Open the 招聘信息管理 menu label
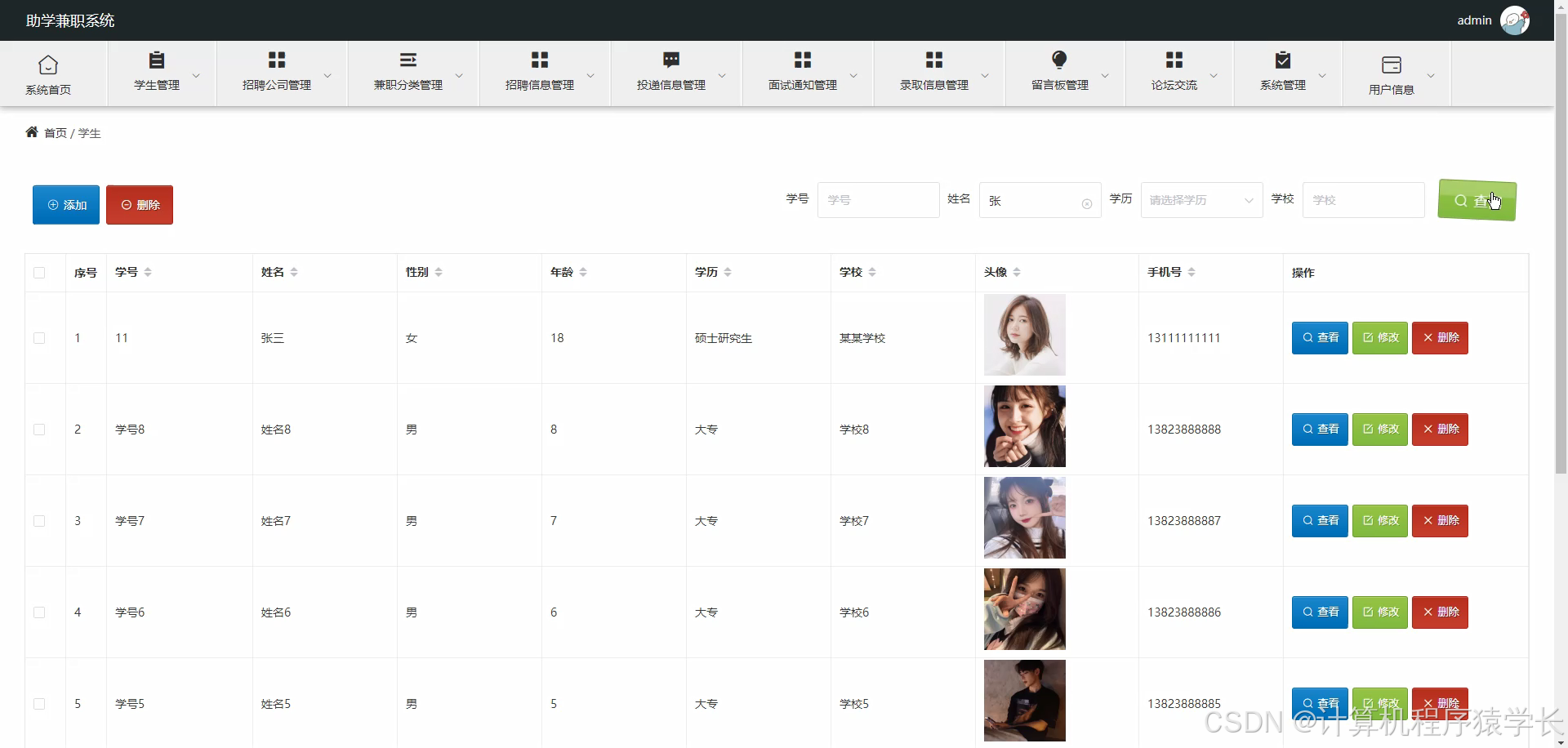The height and width of the screenshot is (748, 1568). 540,85
